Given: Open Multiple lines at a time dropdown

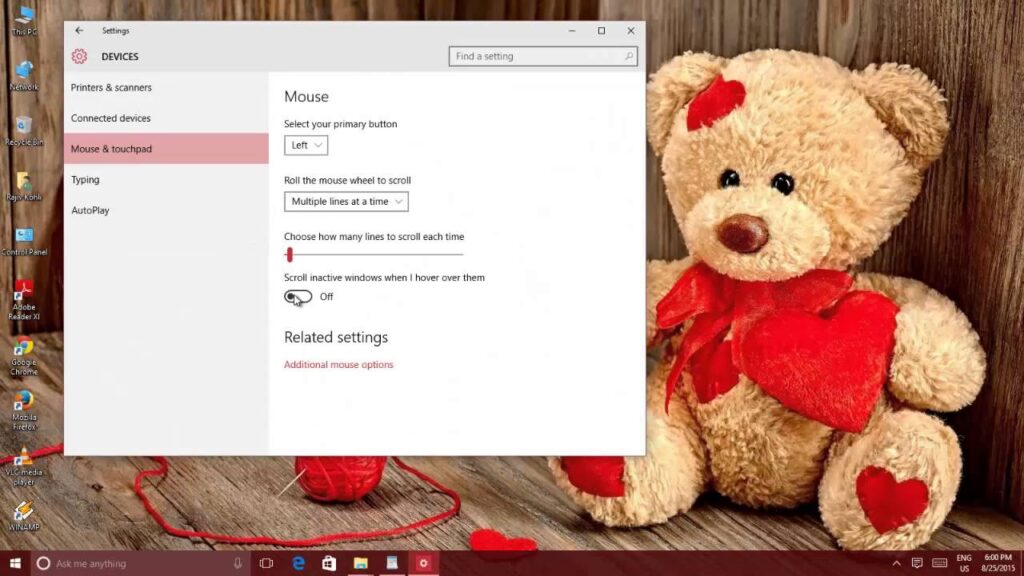Looking at the screenshot, I should [346, 201].
